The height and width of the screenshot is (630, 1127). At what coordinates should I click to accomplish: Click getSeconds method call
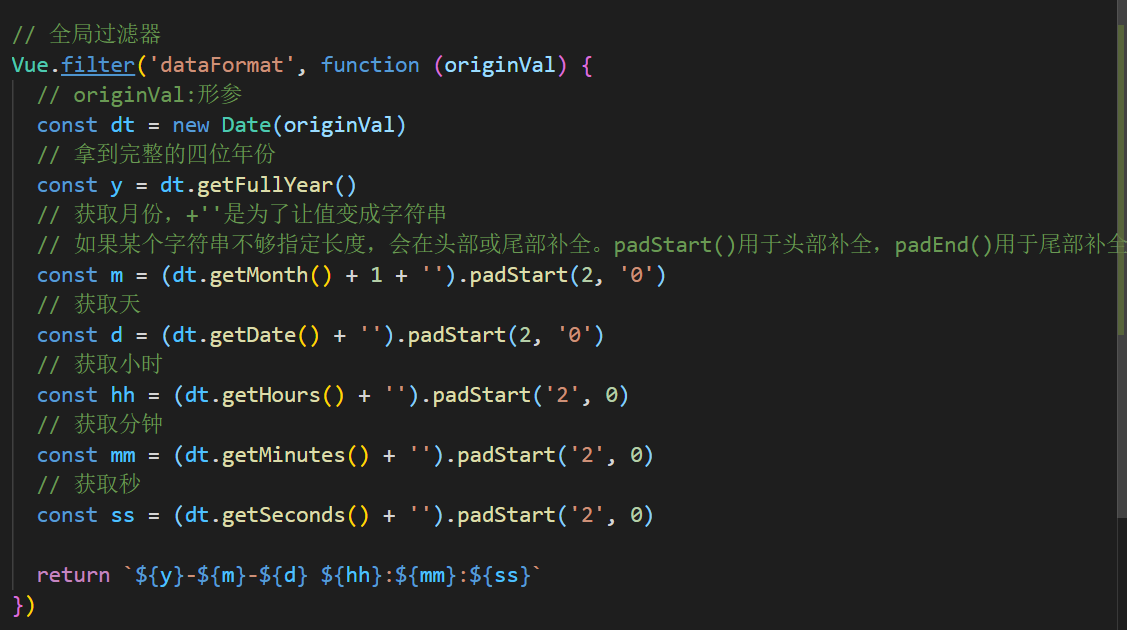[x=283, y=515]
